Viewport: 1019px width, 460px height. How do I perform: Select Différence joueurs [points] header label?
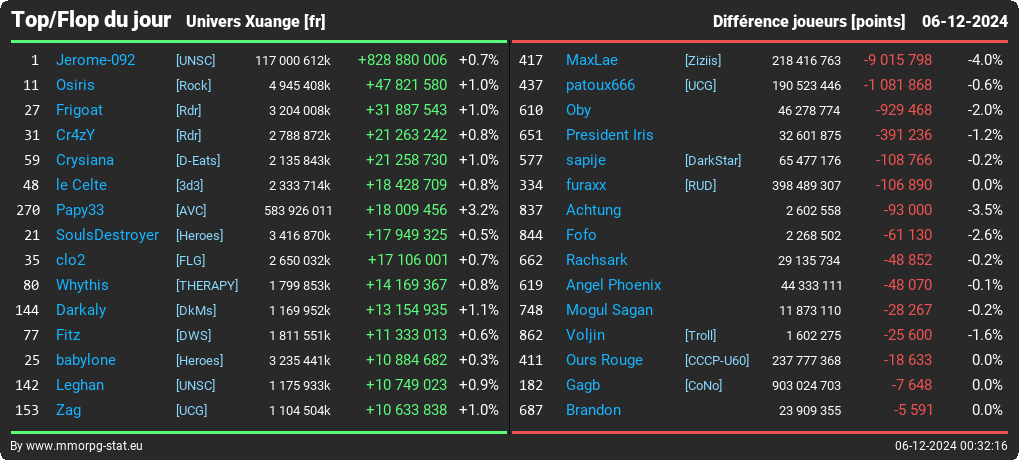809,22
